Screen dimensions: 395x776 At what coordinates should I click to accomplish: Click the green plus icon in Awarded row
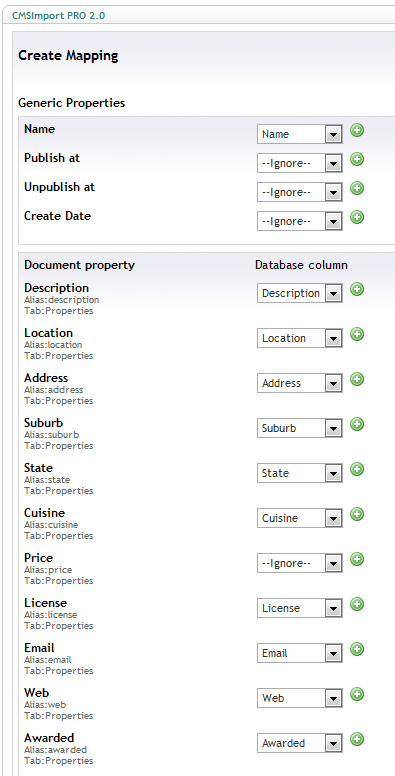pyautogui.click(x=357, y=739)
